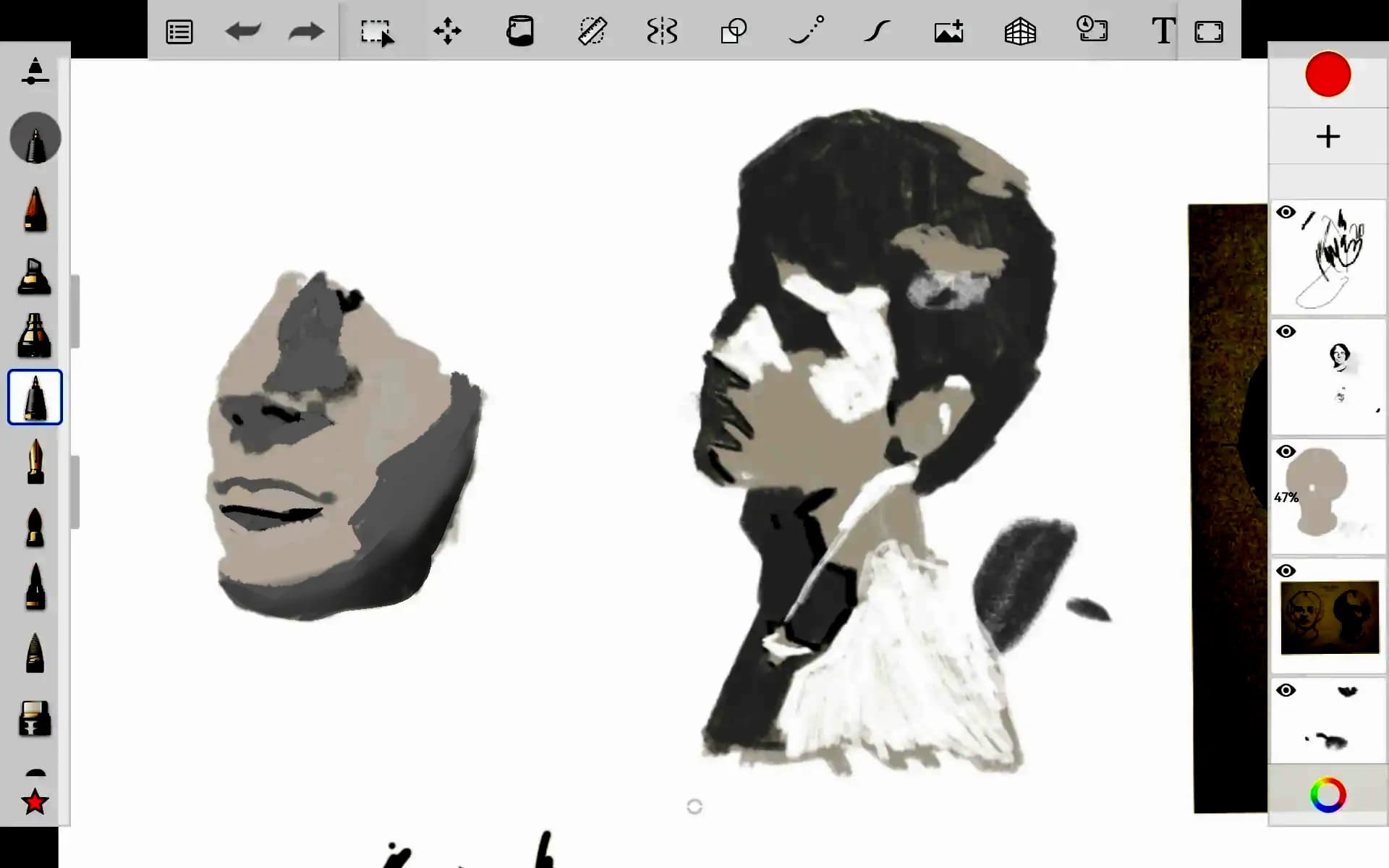Open the Guides ruler tool
This screenshot has height=868, width=1389.
tap(592, 31)
